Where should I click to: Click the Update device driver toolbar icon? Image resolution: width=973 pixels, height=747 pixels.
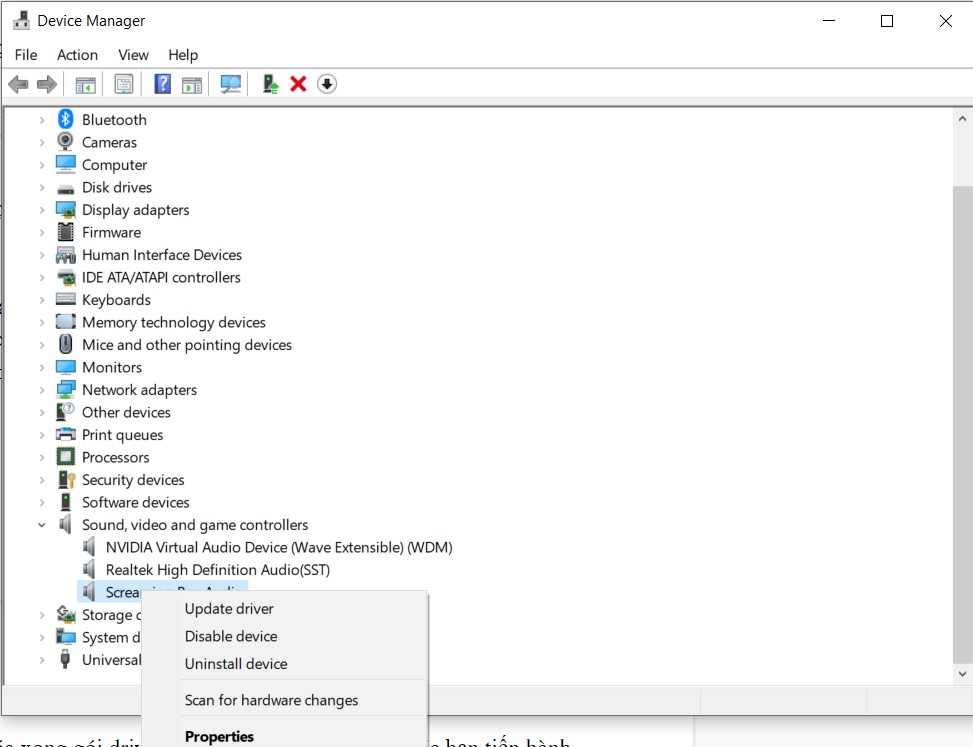coord(270,84)
